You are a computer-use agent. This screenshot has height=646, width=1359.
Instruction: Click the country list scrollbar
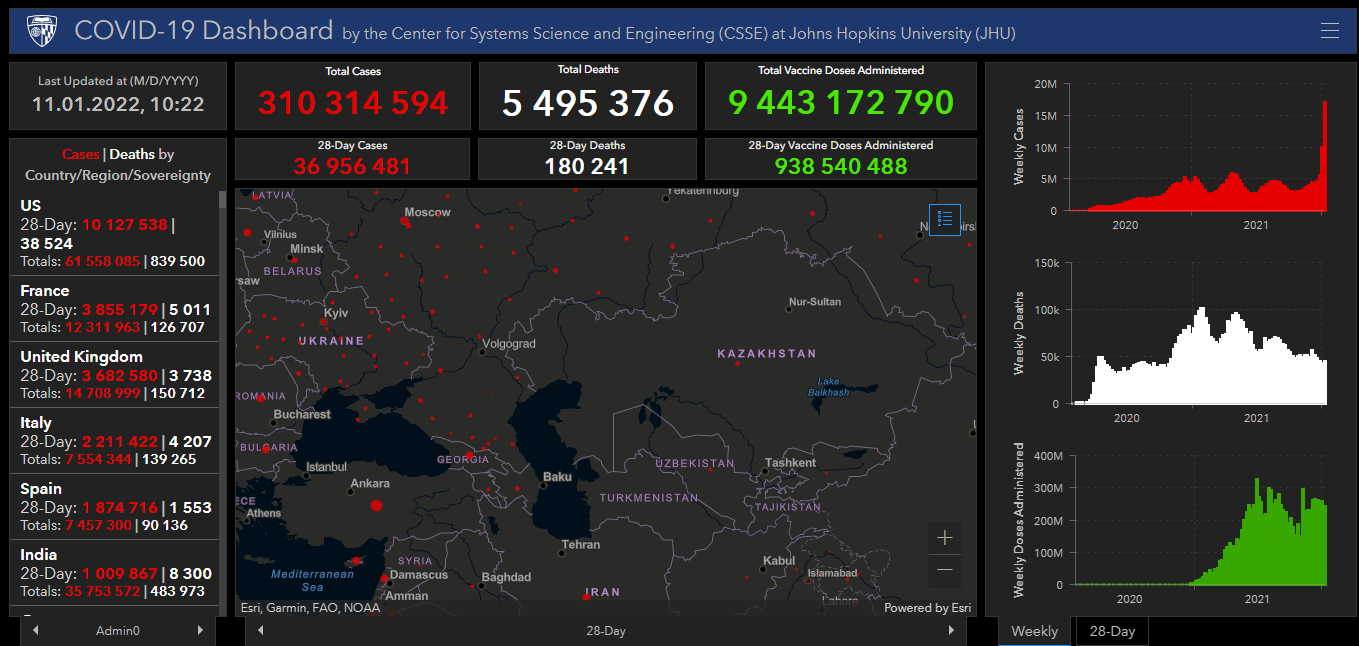coord(223,300)
